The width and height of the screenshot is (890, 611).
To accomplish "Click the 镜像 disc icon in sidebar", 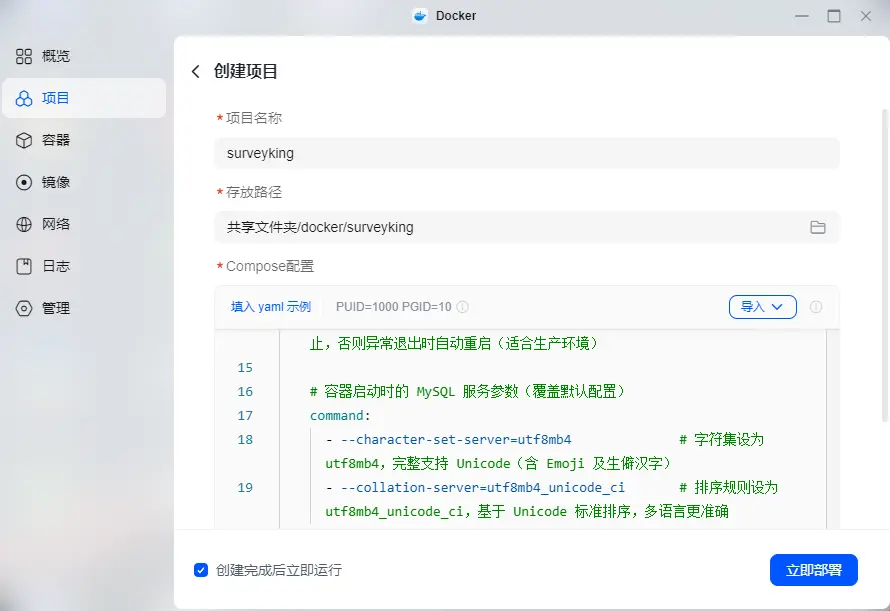I will 24,182.
